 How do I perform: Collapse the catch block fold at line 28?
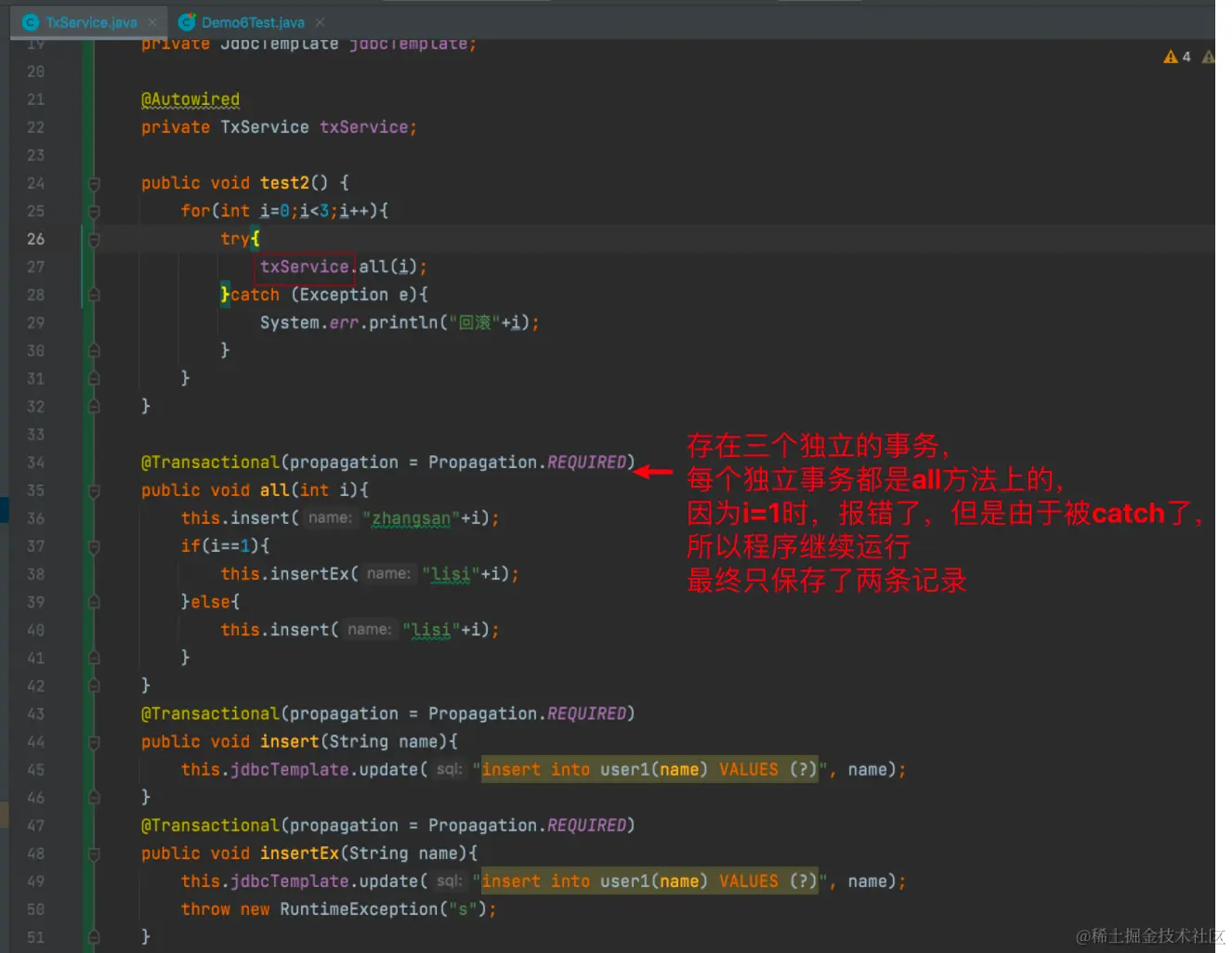pos(94,295)
